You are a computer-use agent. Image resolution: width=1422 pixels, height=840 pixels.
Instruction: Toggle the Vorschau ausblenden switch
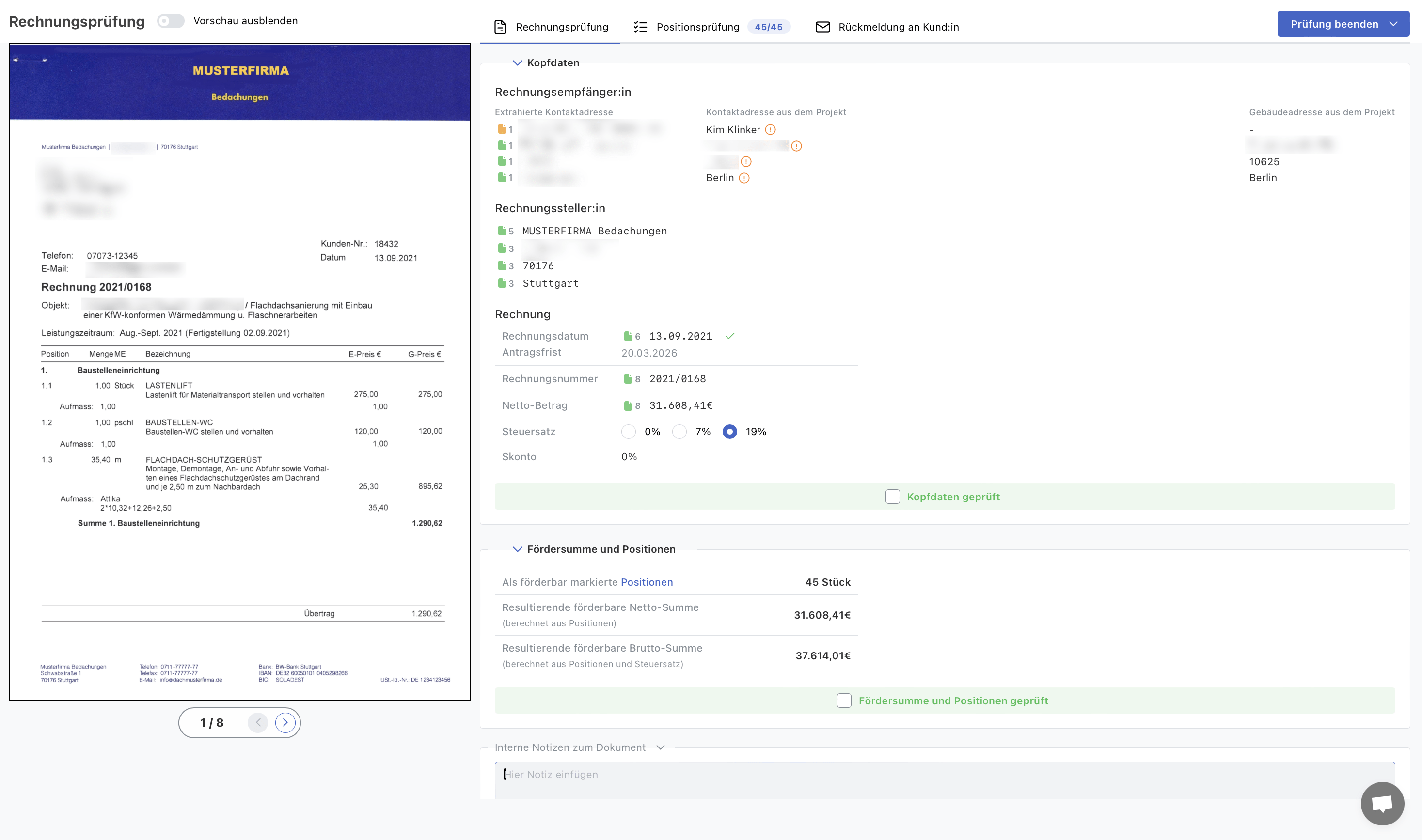tap(171, 21)
